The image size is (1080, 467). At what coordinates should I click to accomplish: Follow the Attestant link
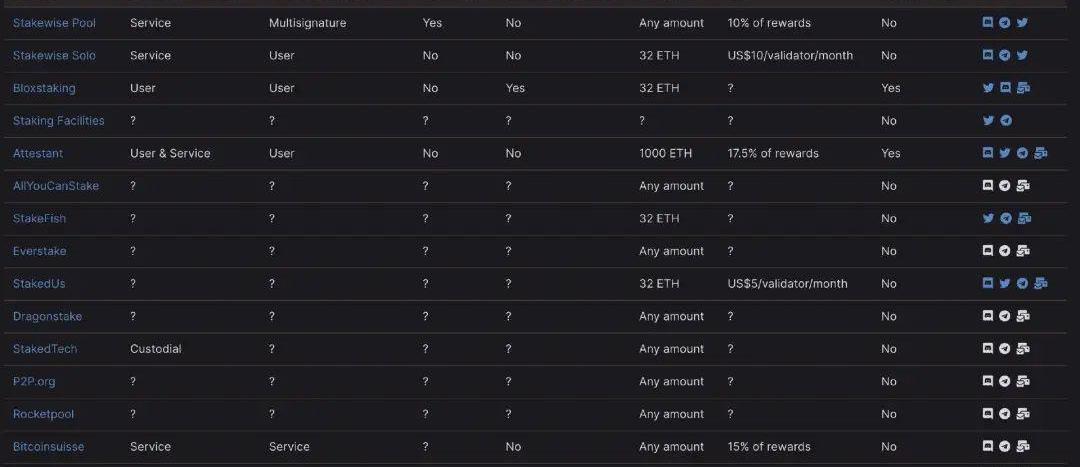pos(37,153)
